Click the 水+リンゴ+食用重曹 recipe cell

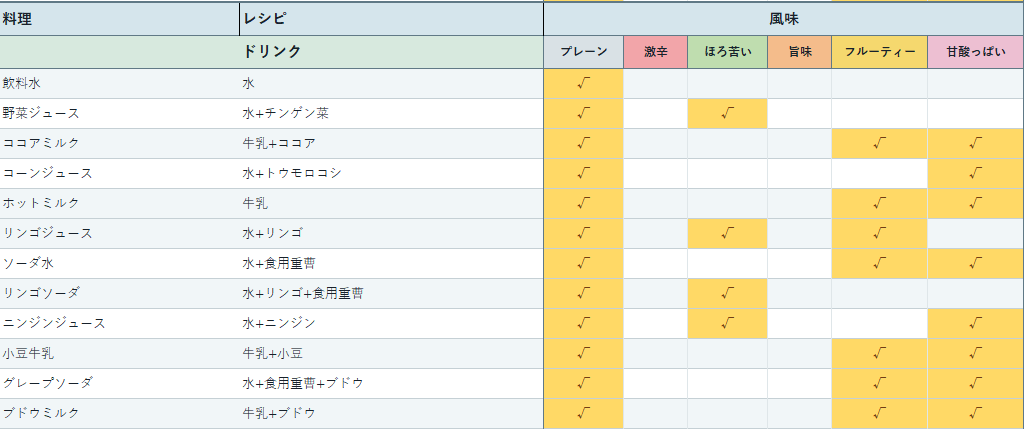point(391,294)
